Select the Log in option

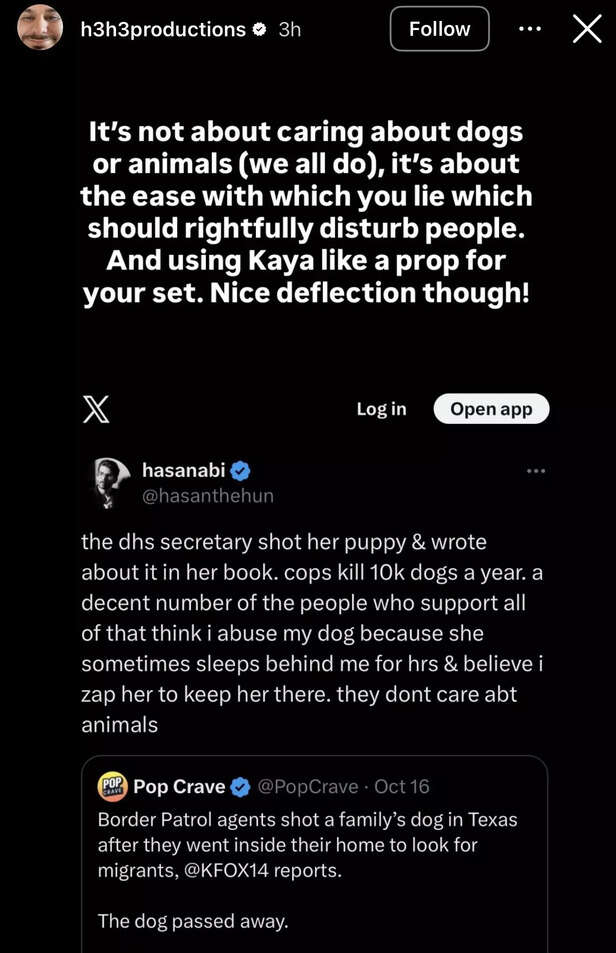381,408
